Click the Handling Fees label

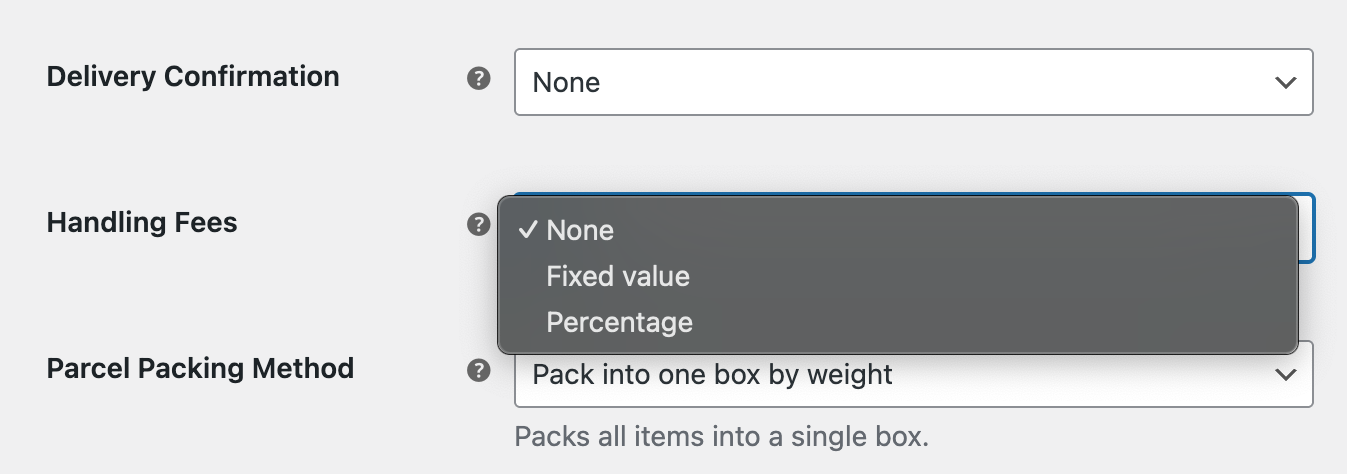coord(142,222)
